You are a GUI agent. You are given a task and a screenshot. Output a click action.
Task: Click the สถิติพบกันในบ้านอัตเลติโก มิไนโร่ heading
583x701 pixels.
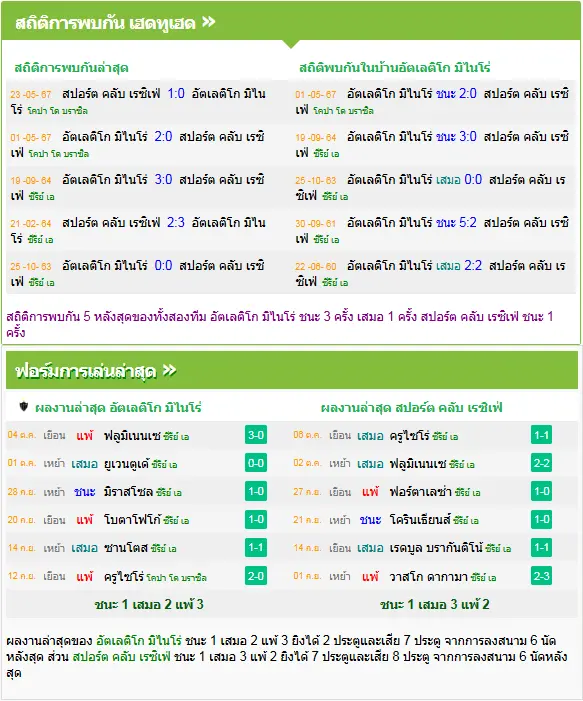click(395, 68)
